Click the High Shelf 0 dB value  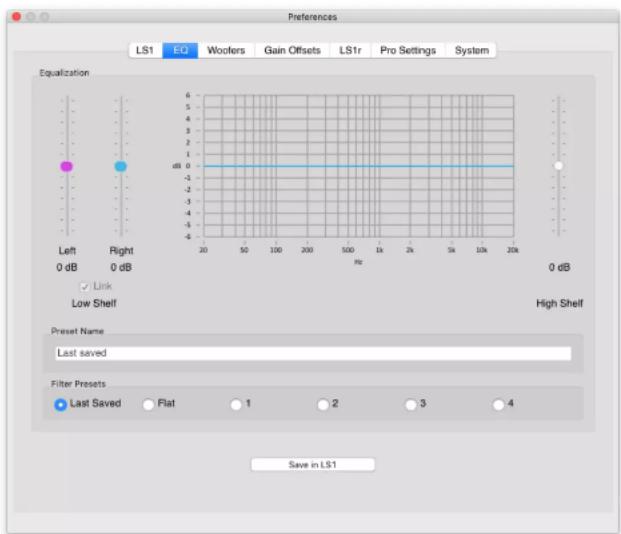(x=559, y=267)
